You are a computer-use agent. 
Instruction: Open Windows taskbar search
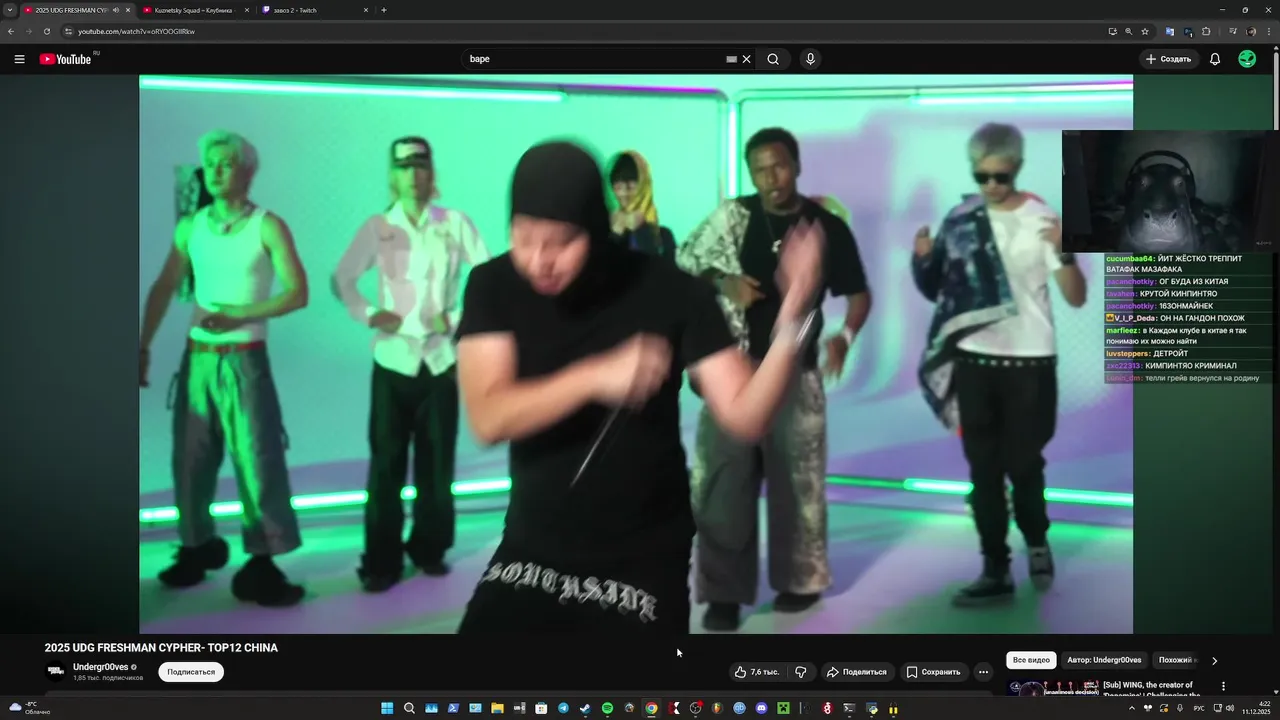409,708
